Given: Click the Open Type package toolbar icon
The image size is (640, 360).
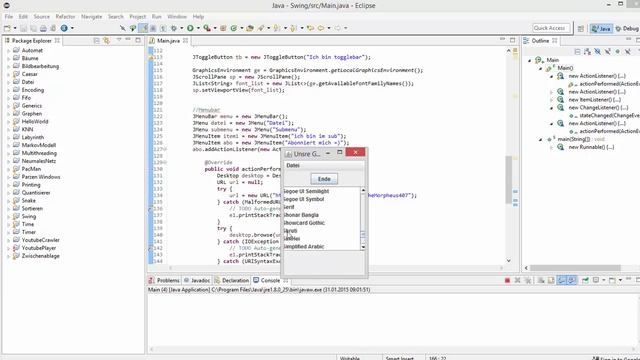Looking at the screenshot, I should pos(250,28).
